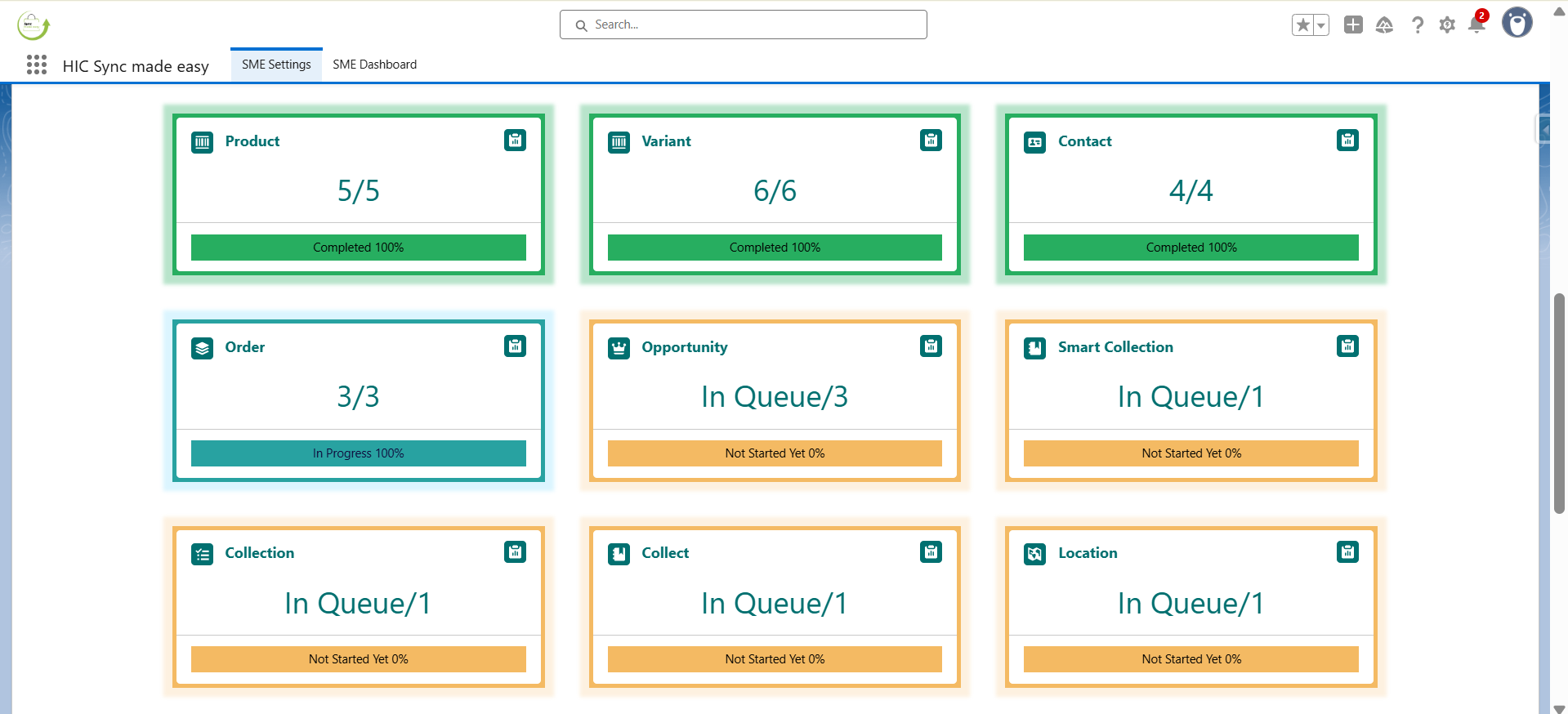Add current page to favorites star

(1302, 25)
